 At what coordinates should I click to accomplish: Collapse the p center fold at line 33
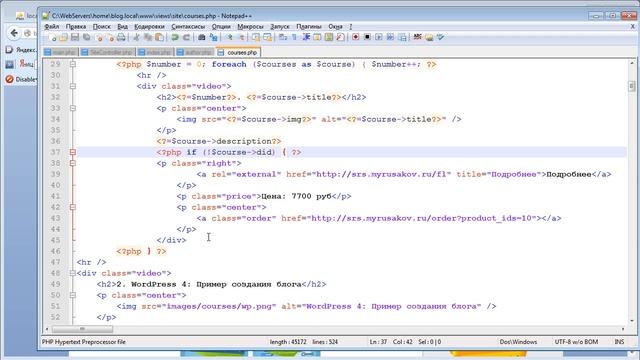73,108
